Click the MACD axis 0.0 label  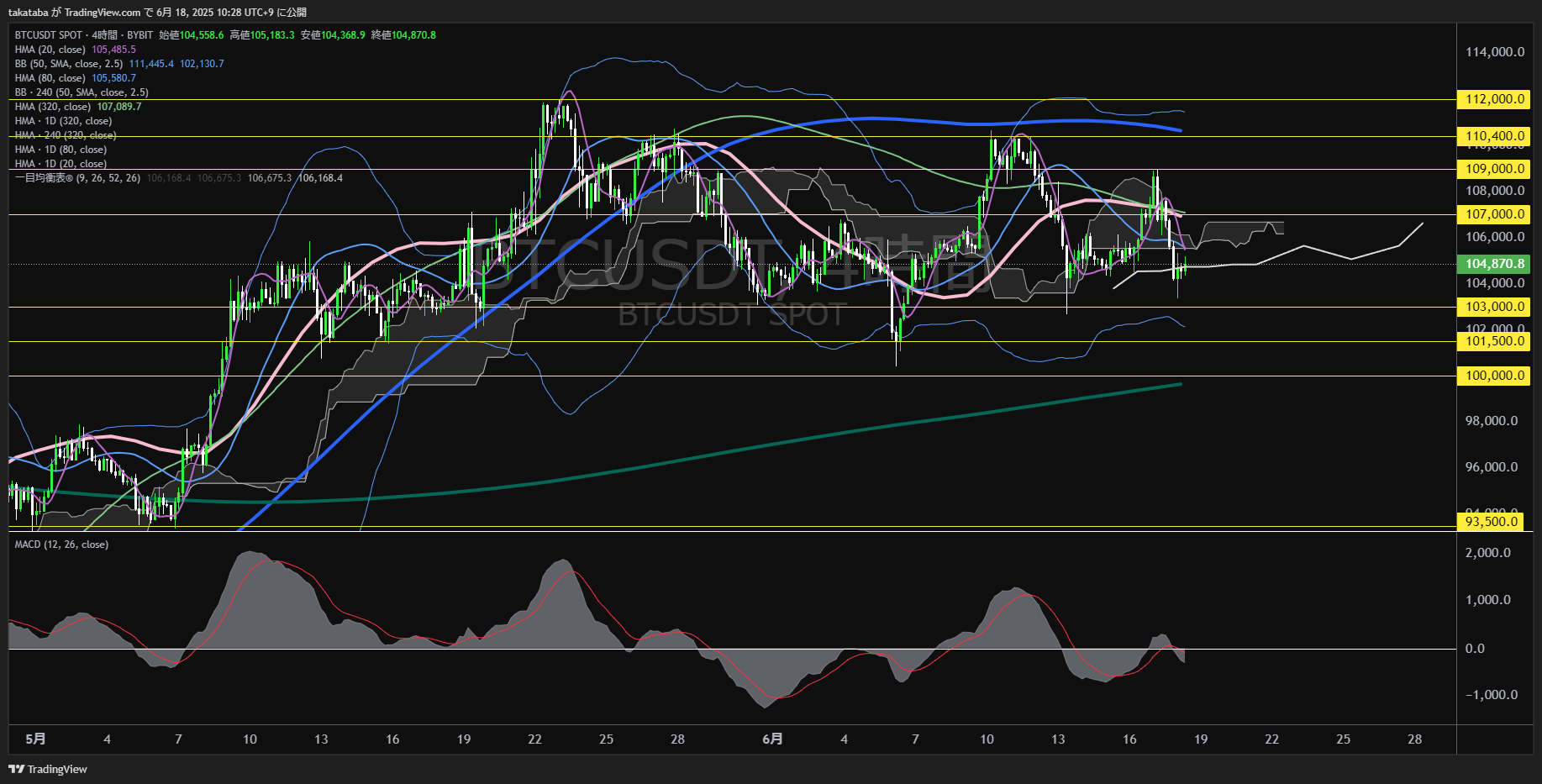pos(1475,649)
